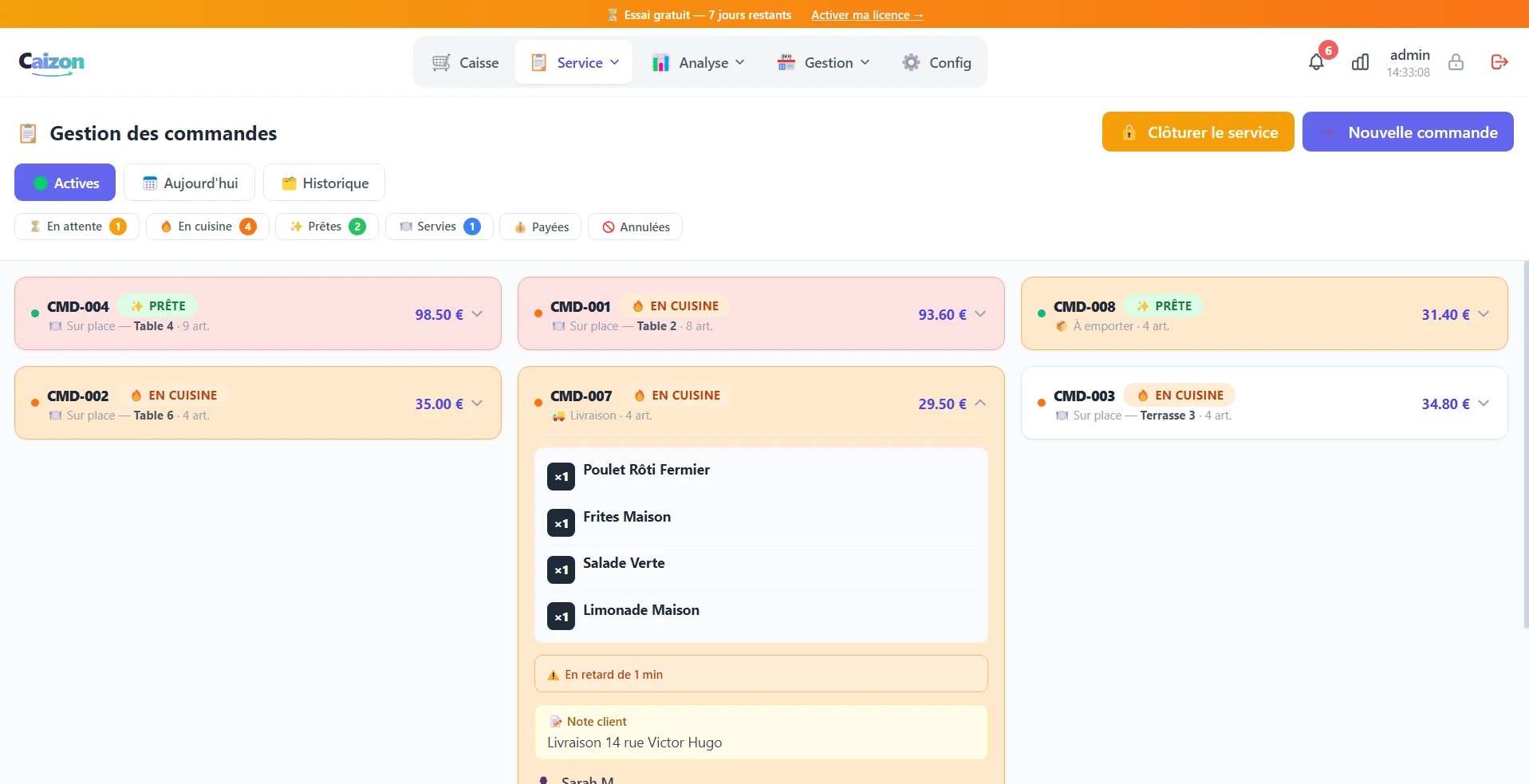Screen dimensions: 1529x784
Task: Click the Caizon logo
Action: pos(51,63)
